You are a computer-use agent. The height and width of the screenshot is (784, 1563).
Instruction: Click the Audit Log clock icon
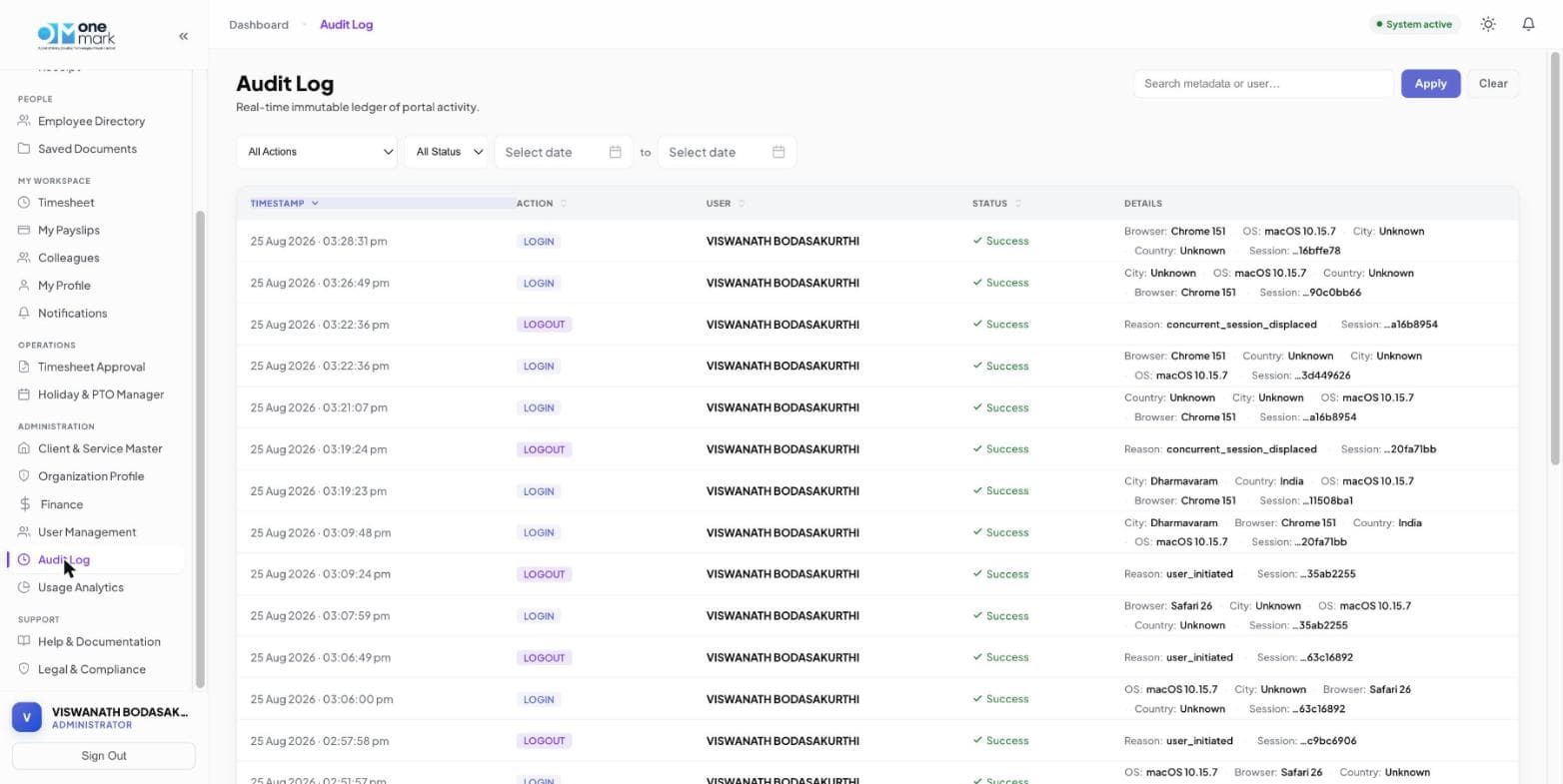24,559
